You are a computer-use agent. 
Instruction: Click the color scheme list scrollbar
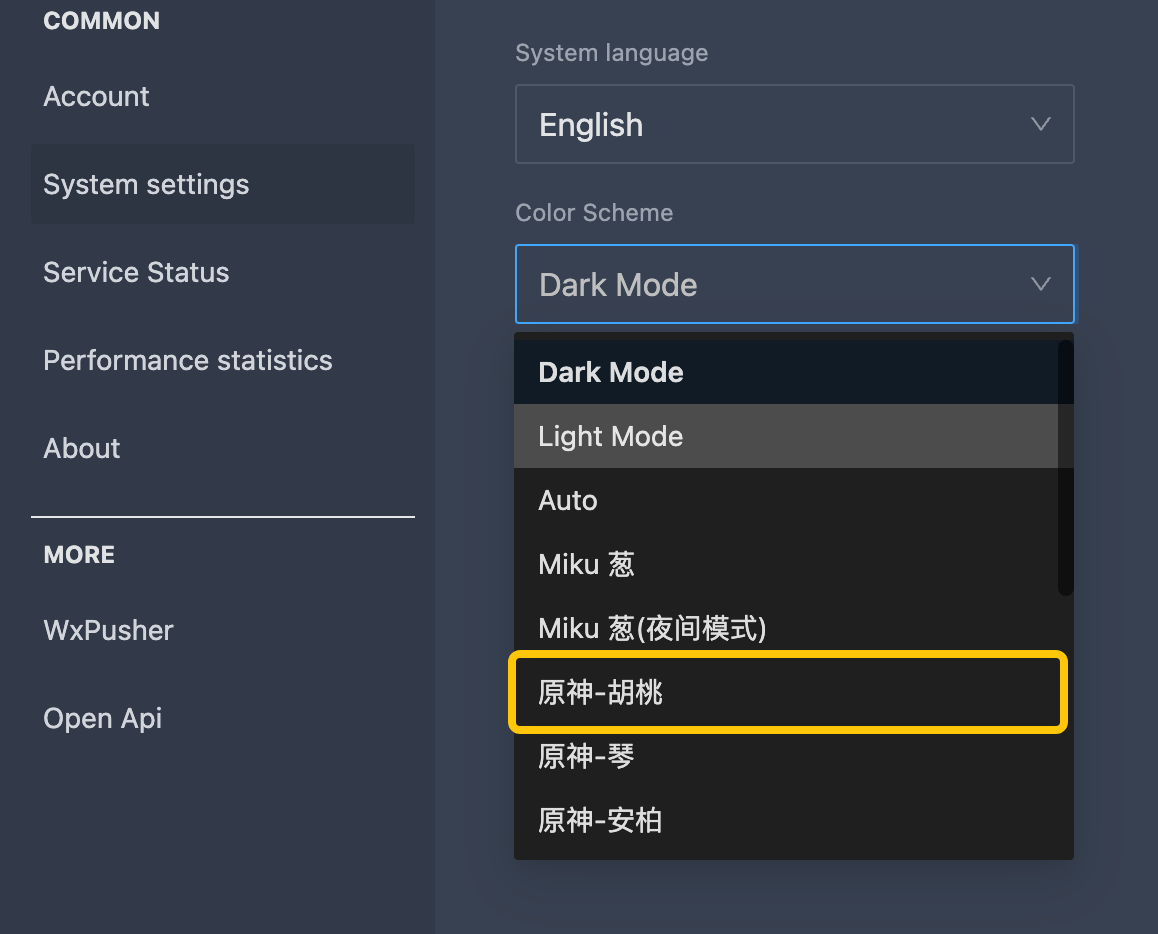tap(1065, 468)
